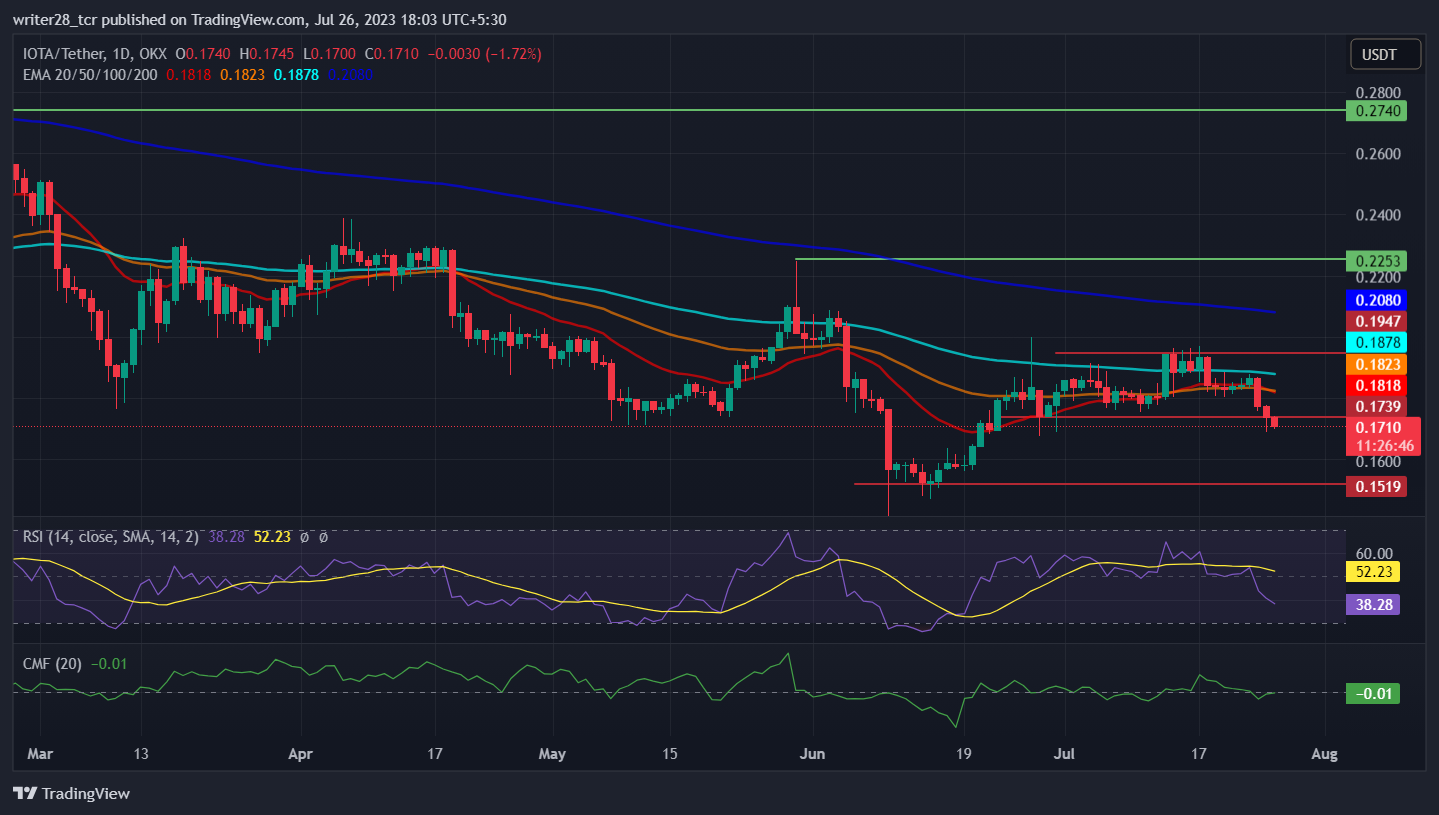The image size is (1439, 815).
Task: Click the red 0.1818 value in EMA legend
Action: tap(188, 74)
